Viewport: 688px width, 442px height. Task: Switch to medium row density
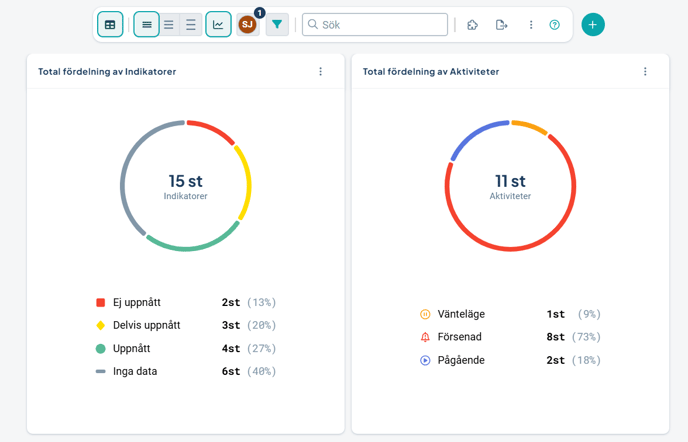pos(169,24)
